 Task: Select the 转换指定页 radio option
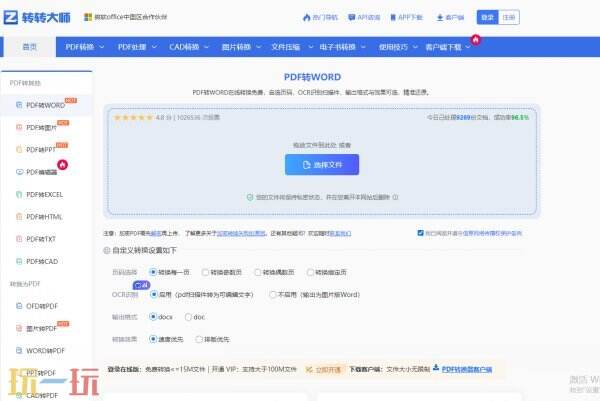click(310, 272)
